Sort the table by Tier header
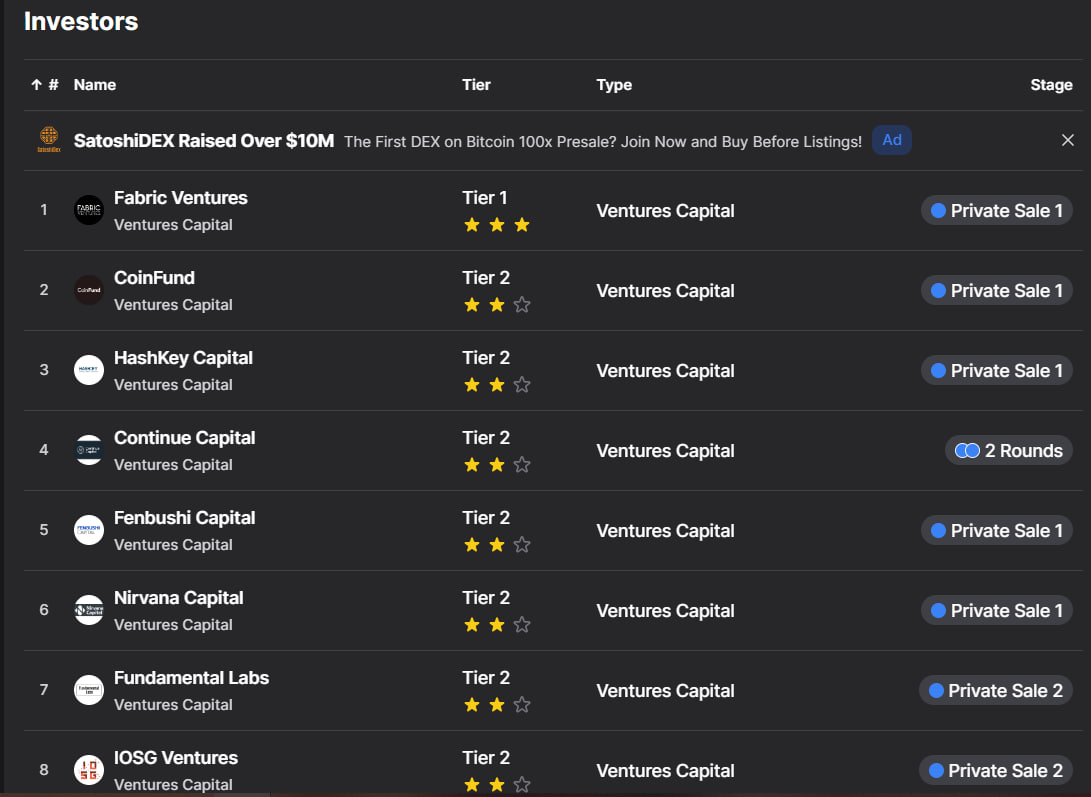1091x797 pixels. (476, 85)
